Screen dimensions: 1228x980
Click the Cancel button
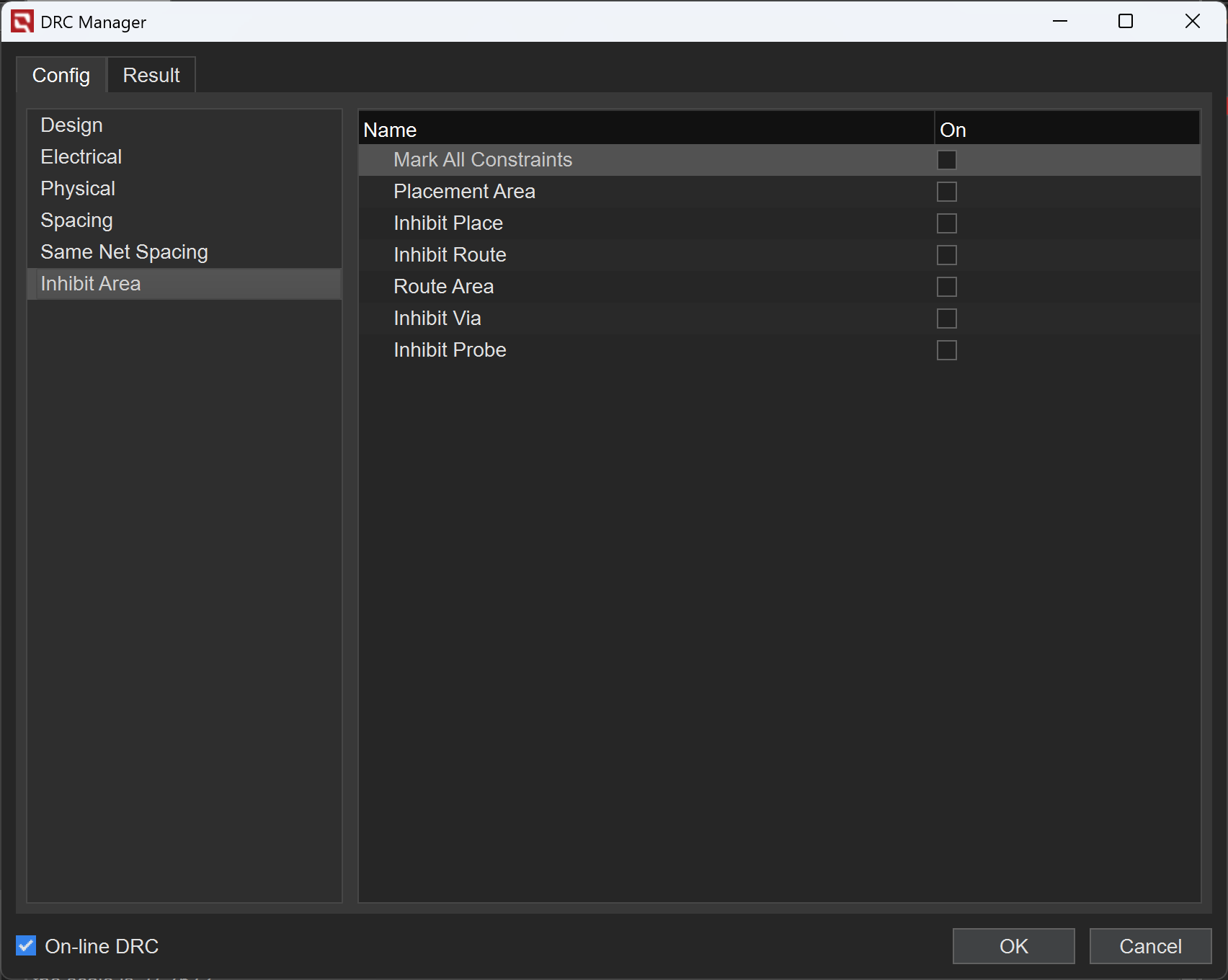point(1149,946)
